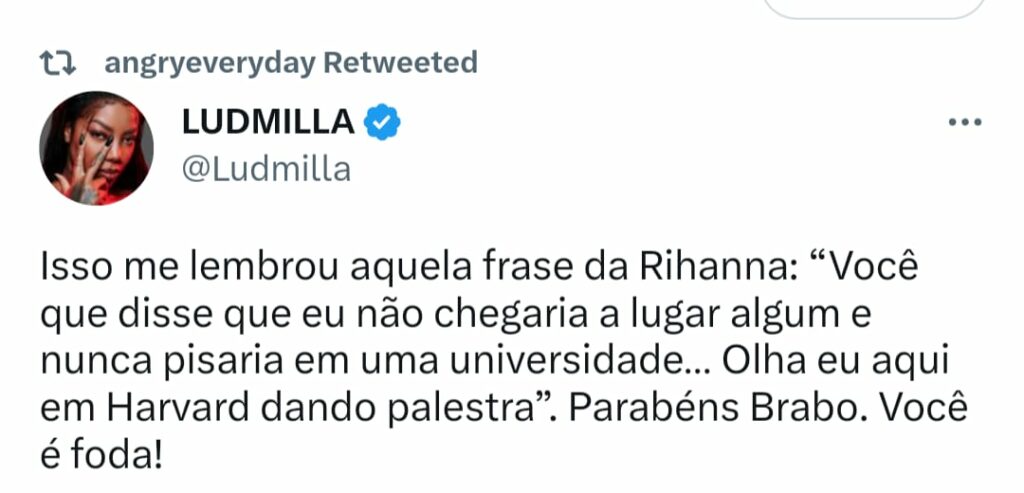
Task: Click the LUDMILLA display name
Action: click(268, 122)
